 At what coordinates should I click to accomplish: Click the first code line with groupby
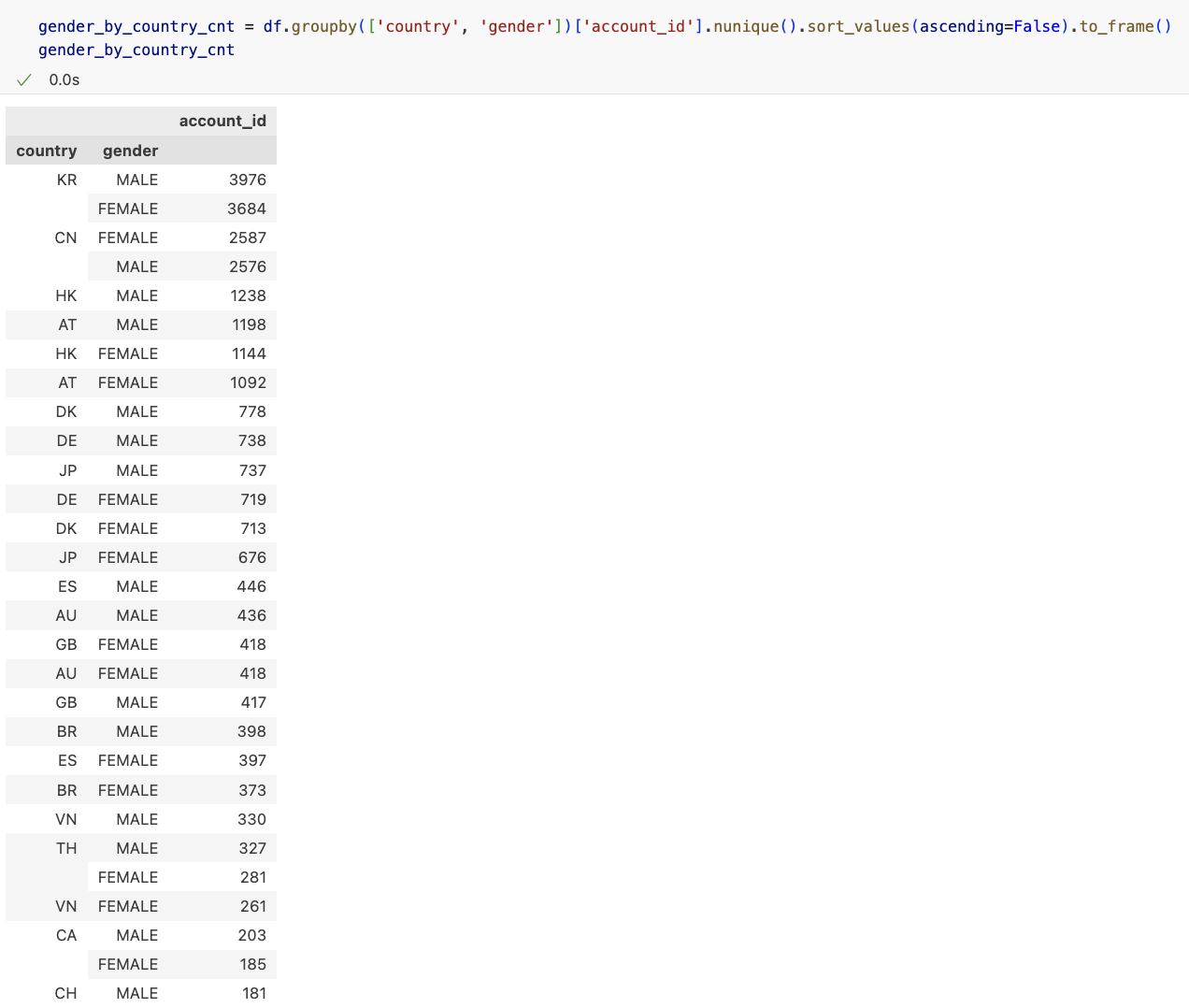(x=605, y=26)
